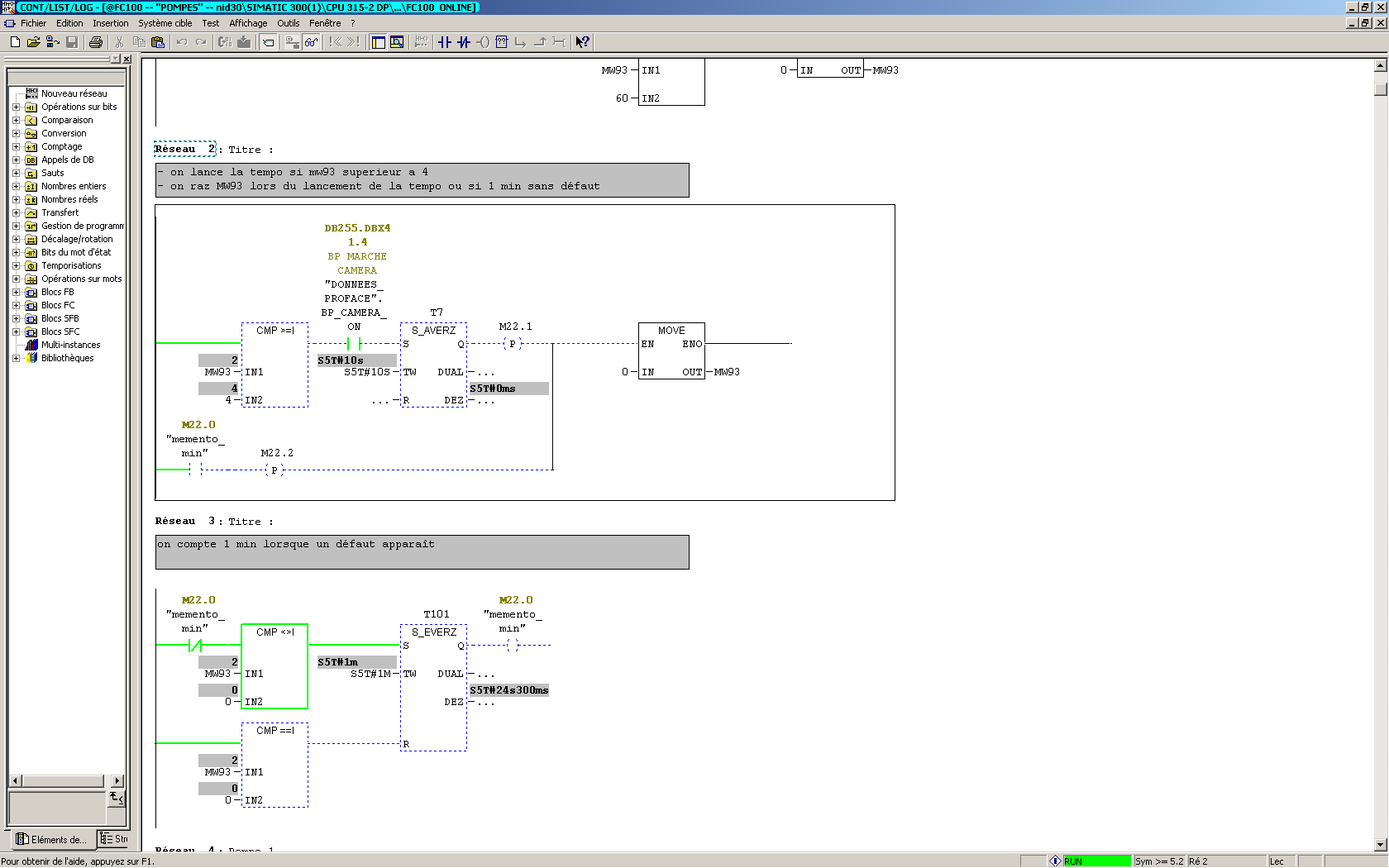This screenshot has width=1389, height=868.
Task: Click the normally closed contact toolbar icon
Action: [x=464, y=42]
